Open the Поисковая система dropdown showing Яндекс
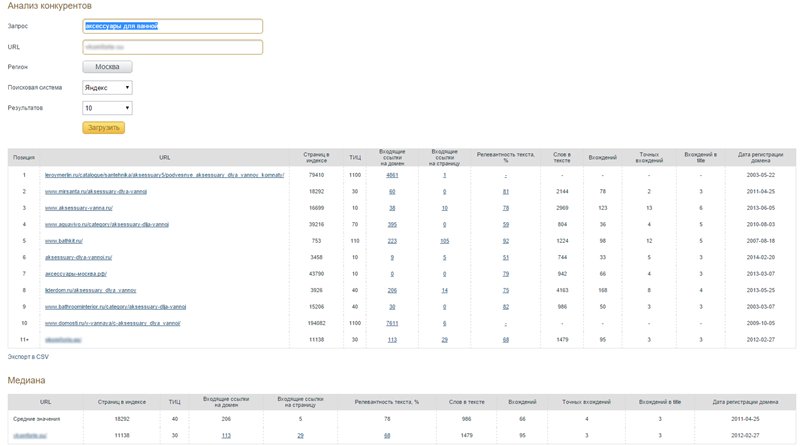This screenshot has height=446, width=800. point(107,87)
